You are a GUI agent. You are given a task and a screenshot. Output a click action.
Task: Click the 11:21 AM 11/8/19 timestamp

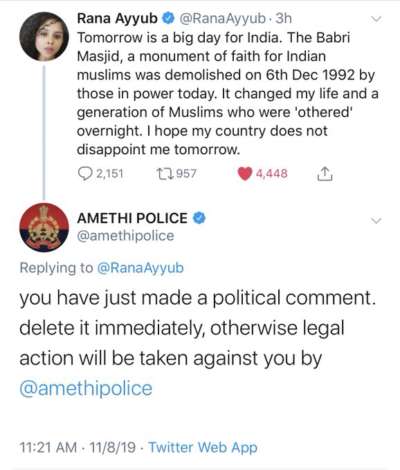pos(78,447)
